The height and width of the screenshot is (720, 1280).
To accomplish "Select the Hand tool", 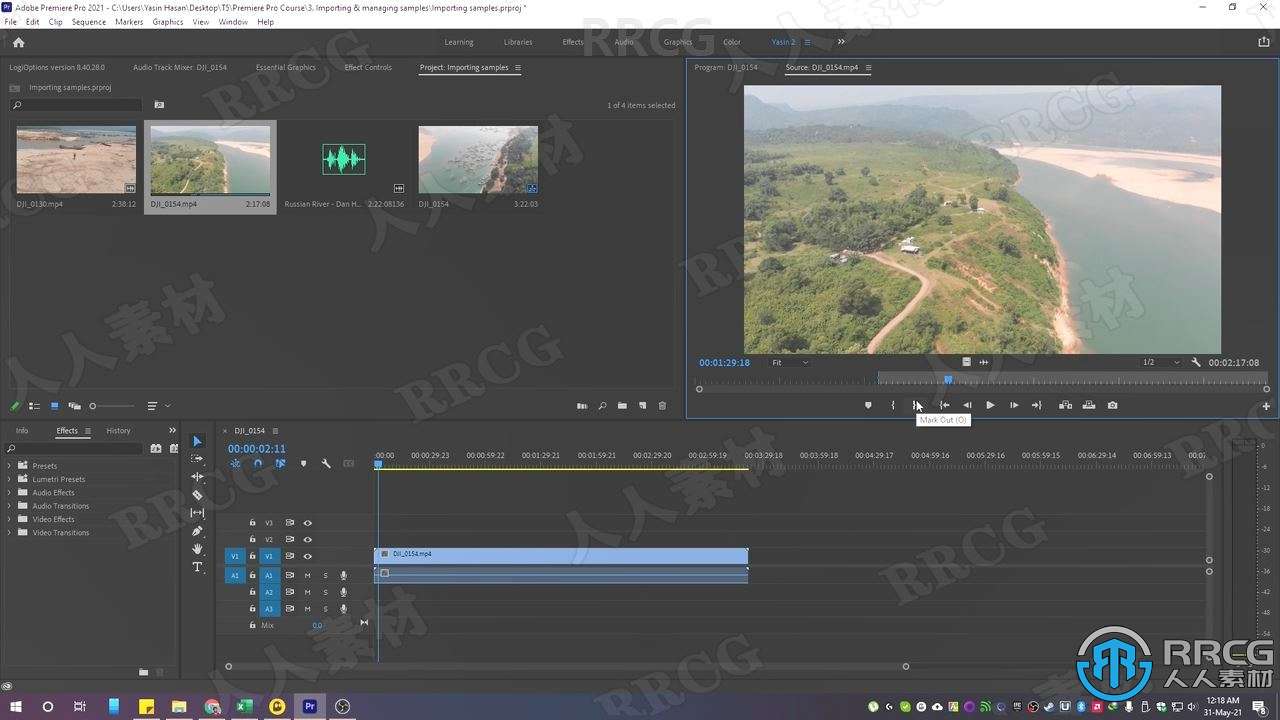I will click(x=197, y=549).
